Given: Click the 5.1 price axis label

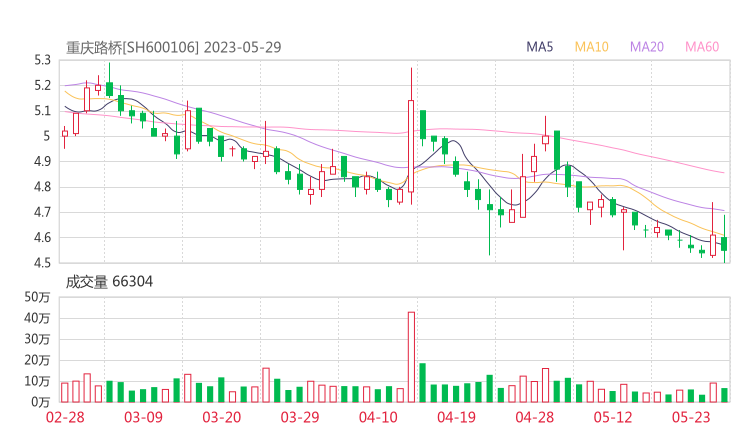Looking at the screenshot, I should point(42,111).
